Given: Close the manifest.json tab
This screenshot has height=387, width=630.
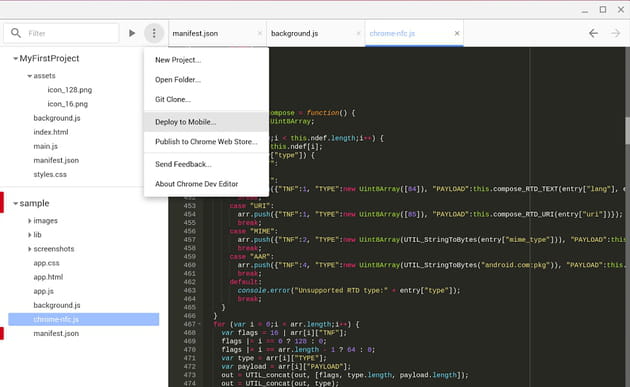Looking at the screenshot, I should [260, 33].
